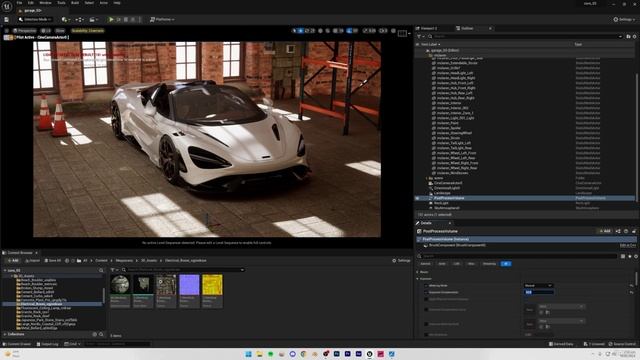Reset Exposure Compensation to default arrow
This screenshot has width=640, height=360.
tap(631, 292)
